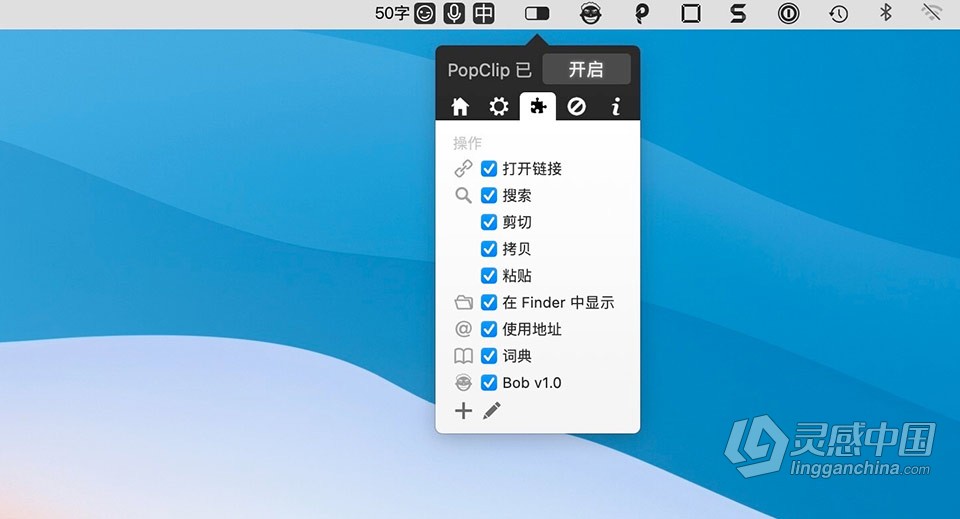Click the 词典 label

pyautogui.click(x=517, y=356)
